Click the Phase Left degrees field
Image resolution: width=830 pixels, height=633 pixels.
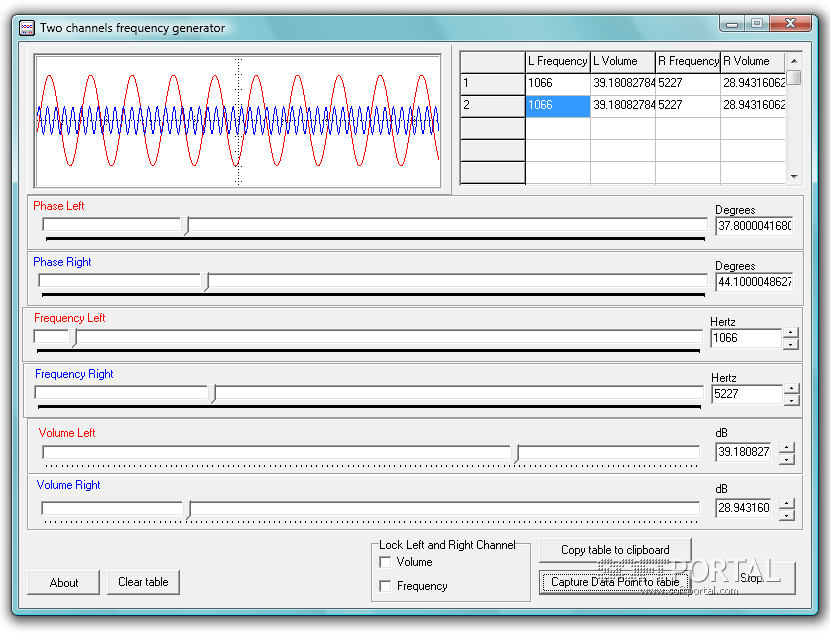[754, 226]
